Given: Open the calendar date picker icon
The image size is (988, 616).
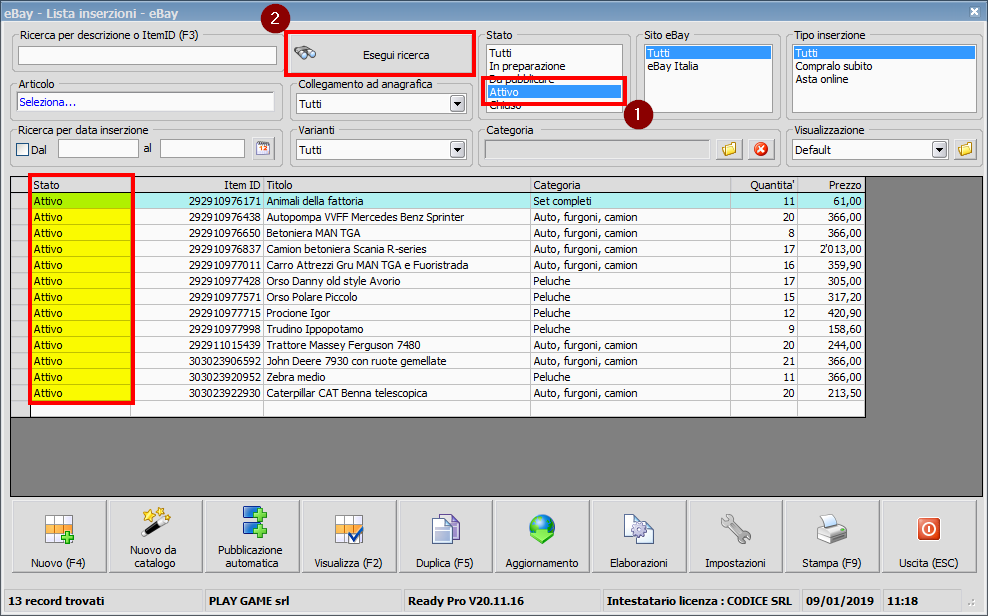Looking at the screenshot, I should 263,149.
